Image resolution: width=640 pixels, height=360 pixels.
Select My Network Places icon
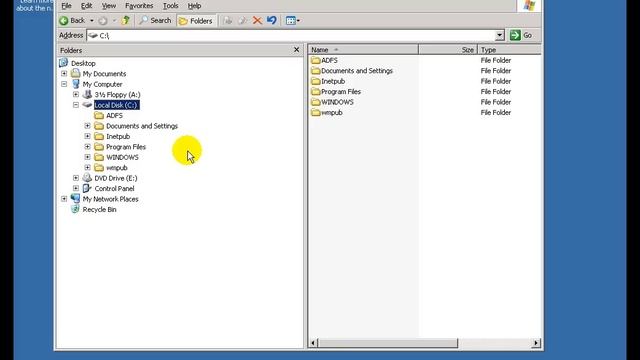[76, 199]
